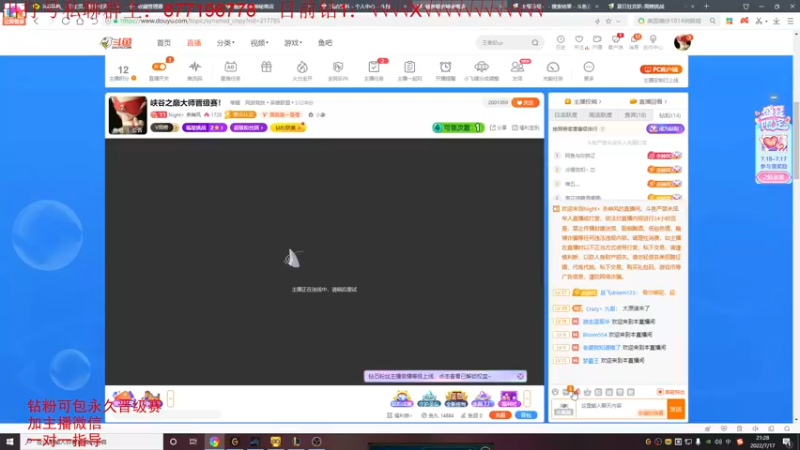Open the 鱼吧 nav item
This screenshot has height=450, width=800.
coord(325,43)
